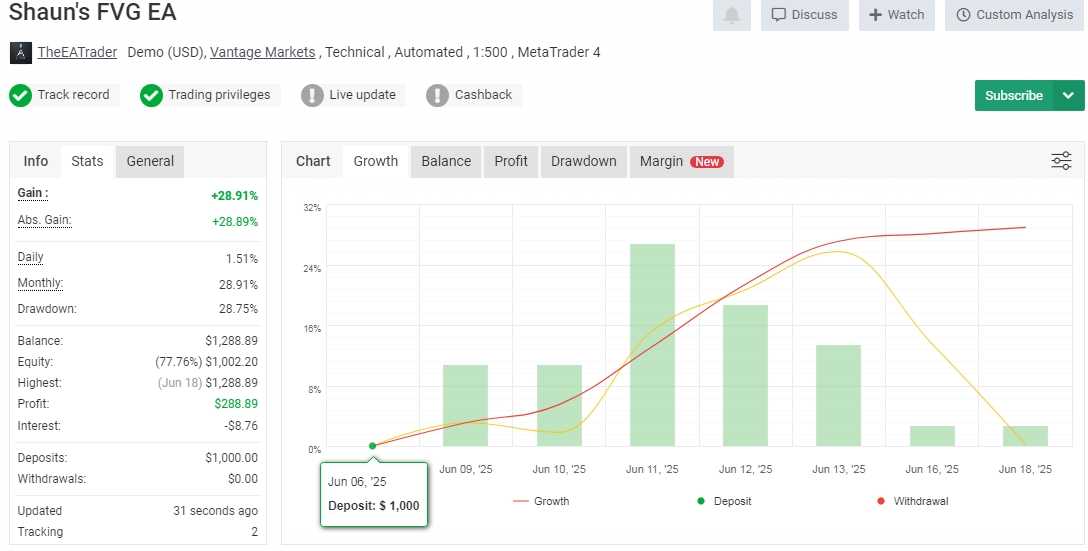Click the Jun 09 bar in chart

466,405
